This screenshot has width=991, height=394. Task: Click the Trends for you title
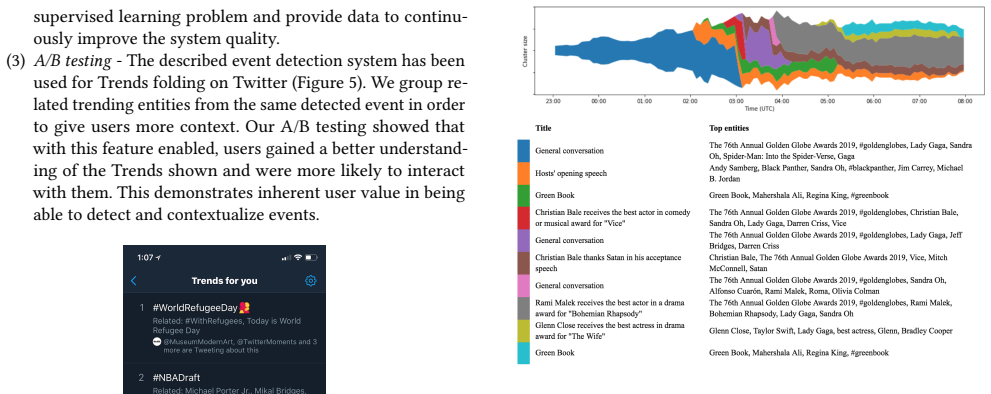(224, 281)
